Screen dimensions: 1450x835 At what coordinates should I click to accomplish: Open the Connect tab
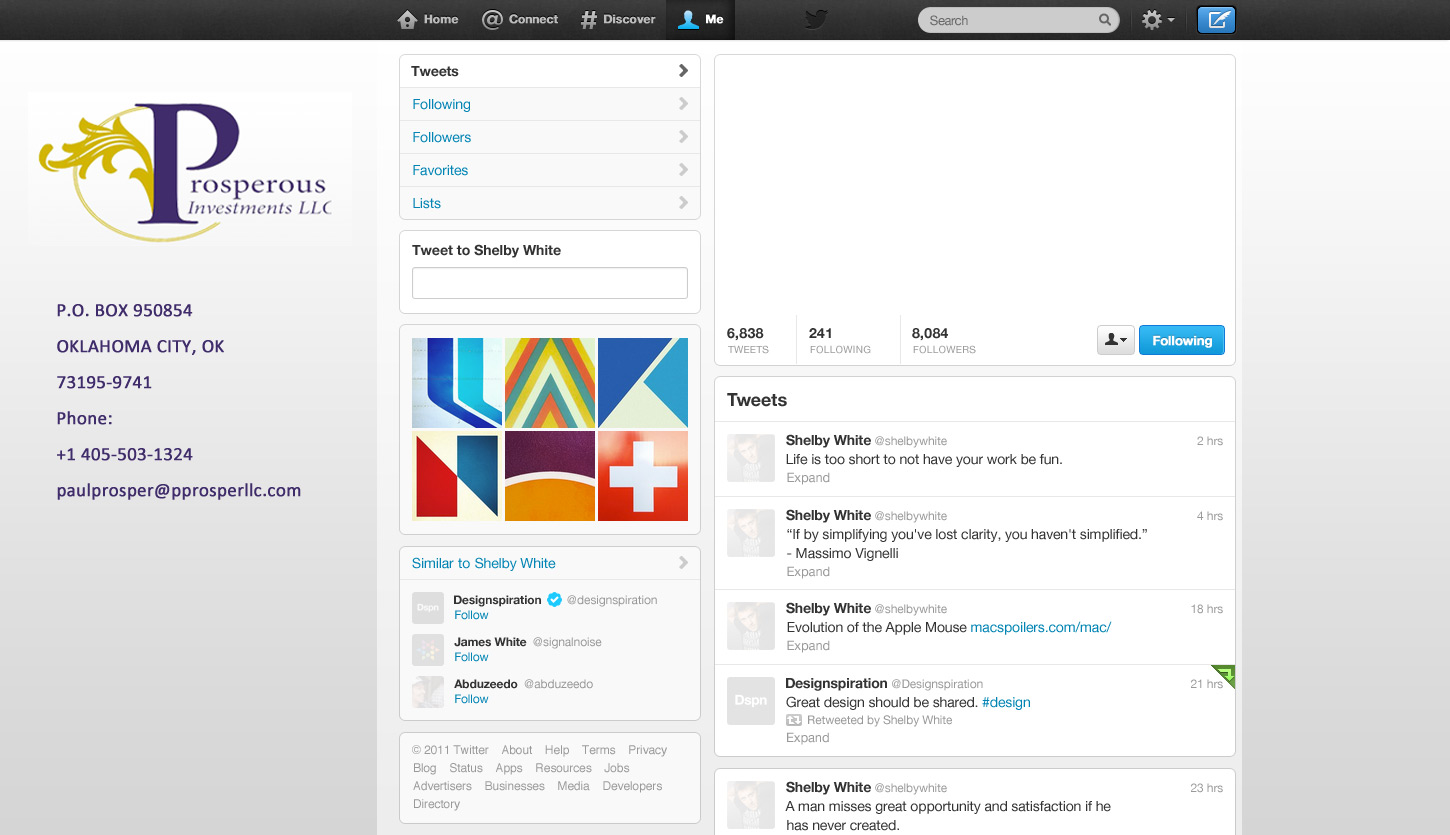[520, 20]
